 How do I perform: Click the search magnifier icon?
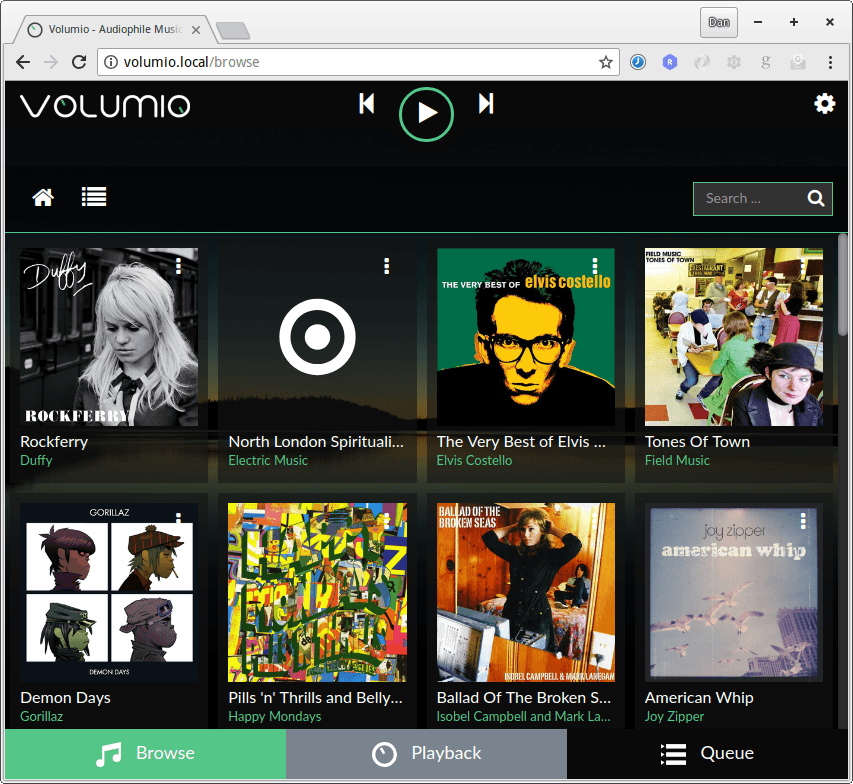816,198
